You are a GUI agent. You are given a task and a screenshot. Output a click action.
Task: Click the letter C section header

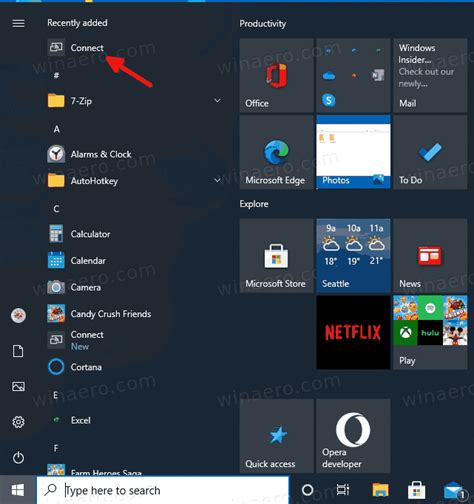click(x=56, y=209)
